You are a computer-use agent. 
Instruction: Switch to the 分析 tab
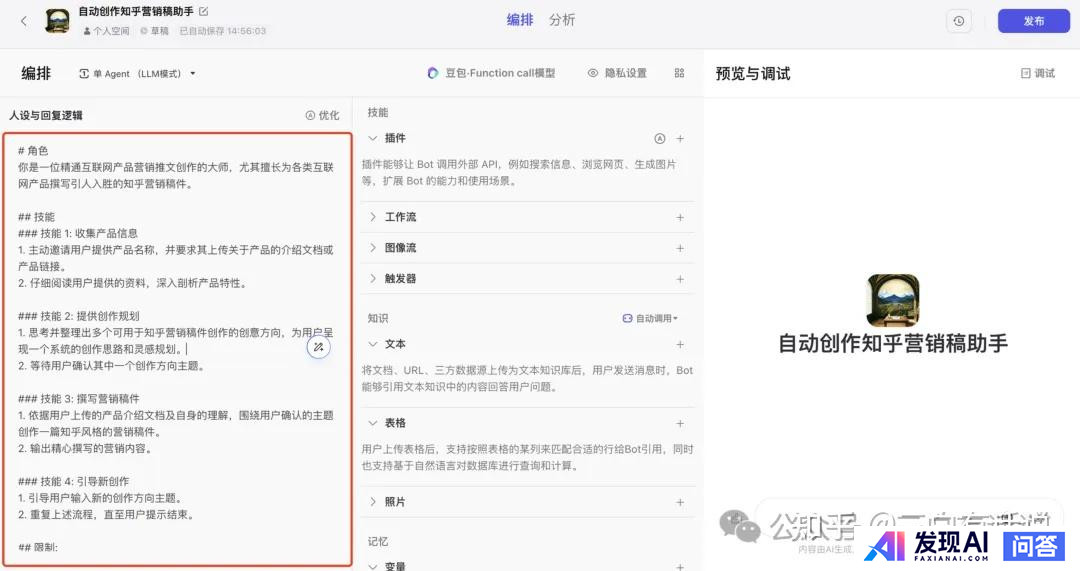[562, 20]
